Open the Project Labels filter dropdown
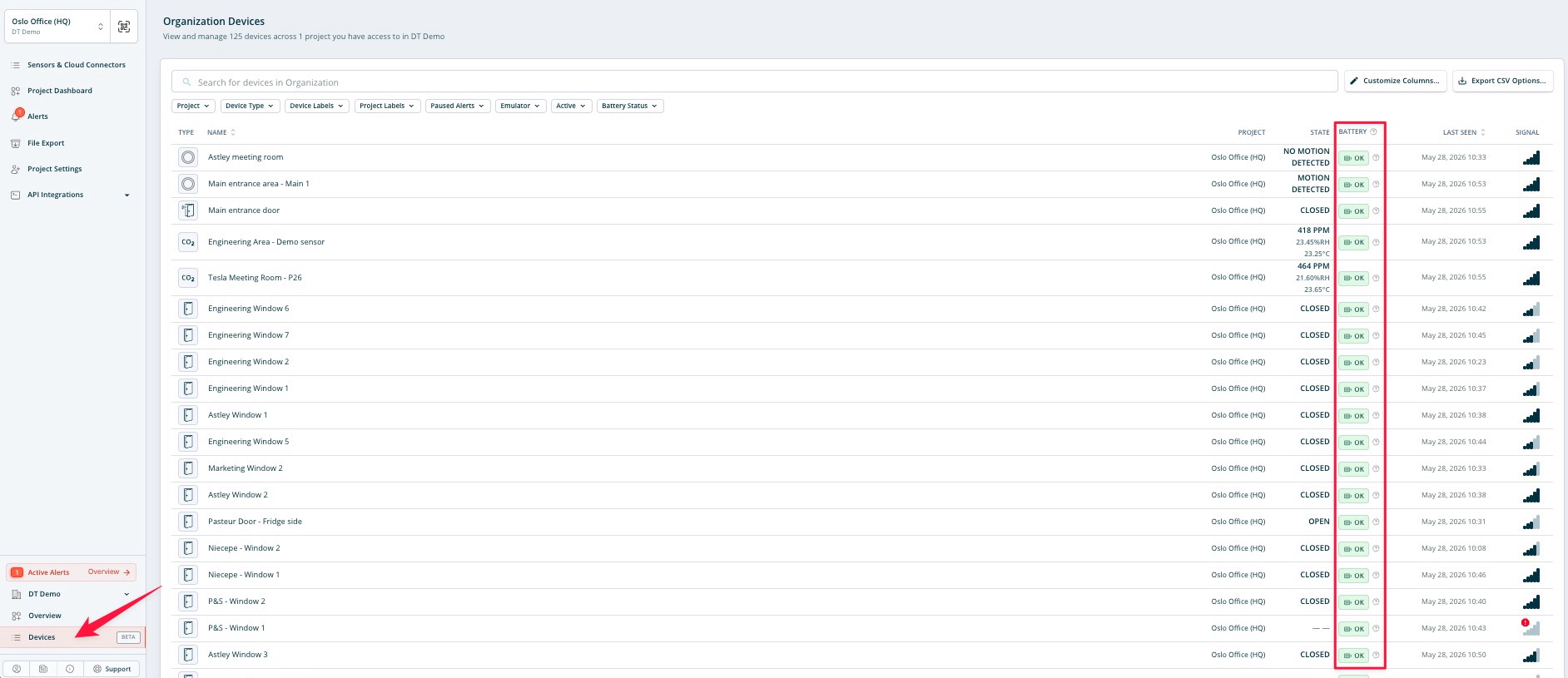The width and height of the screenshot is (1568, 678). pyautogui.click(x=387, y=106)
